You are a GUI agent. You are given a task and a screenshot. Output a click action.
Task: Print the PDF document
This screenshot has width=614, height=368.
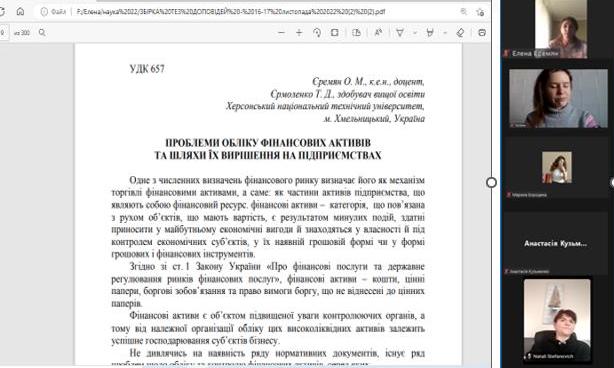tap(482, 33)
